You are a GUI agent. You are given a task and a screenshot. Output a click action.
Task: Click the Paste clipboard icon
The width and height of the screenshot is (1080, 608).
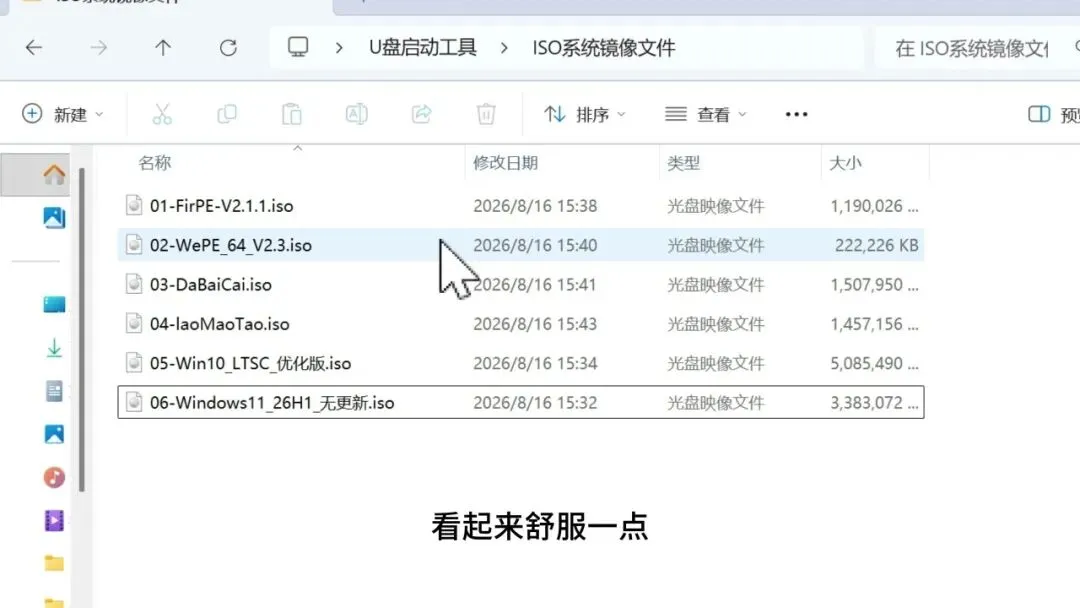tap(291, 114)
